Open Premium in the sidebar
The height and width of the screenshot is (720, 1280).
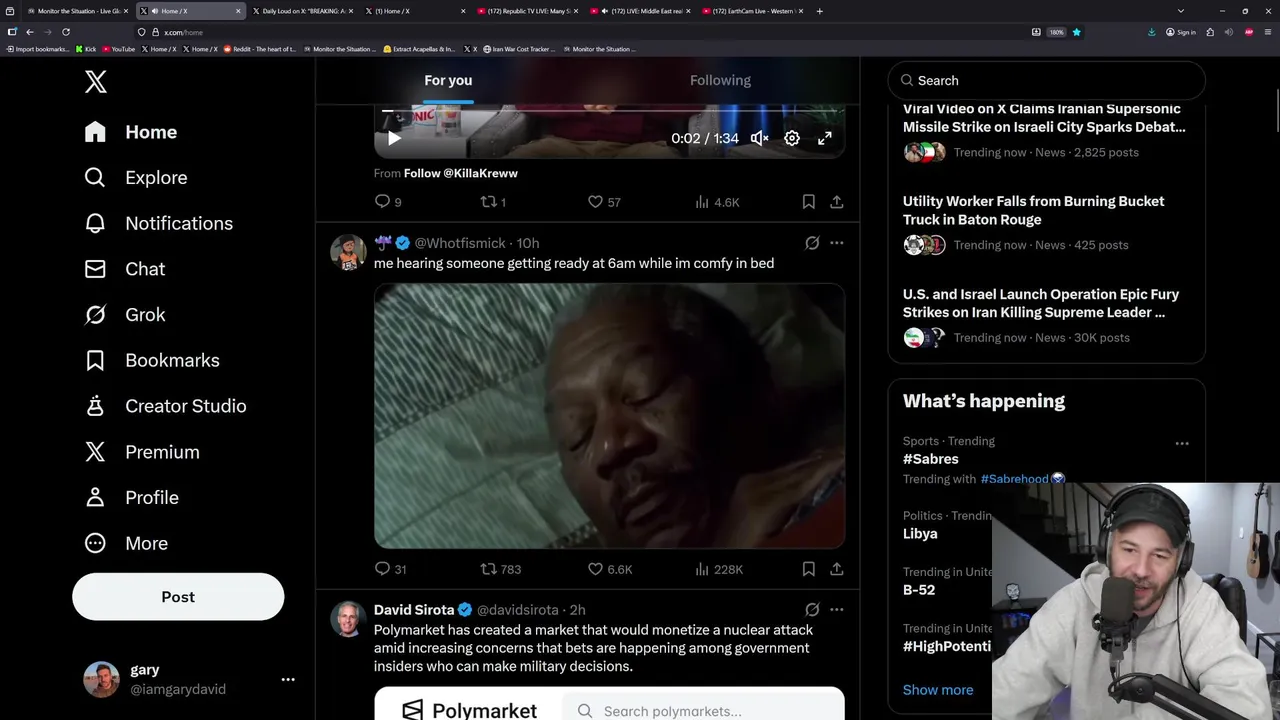coord(141,452)
